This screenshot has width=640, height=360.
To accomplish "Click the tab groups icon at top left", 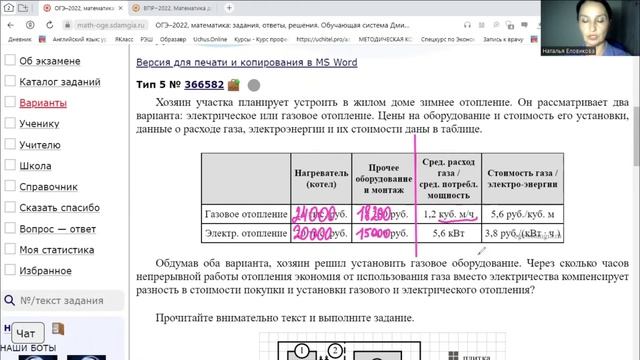I will (23, 8).
